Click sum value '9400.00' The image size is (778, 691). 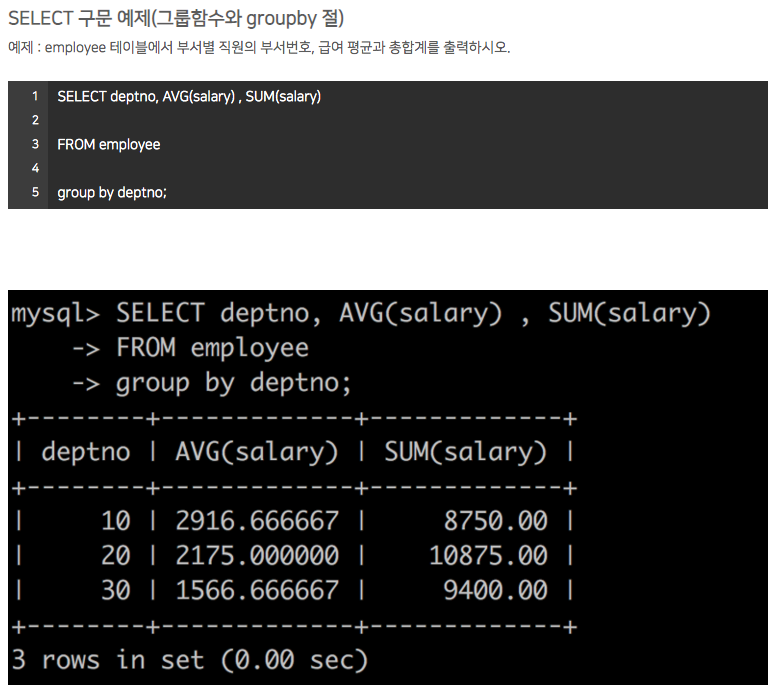tap(496, 590)
